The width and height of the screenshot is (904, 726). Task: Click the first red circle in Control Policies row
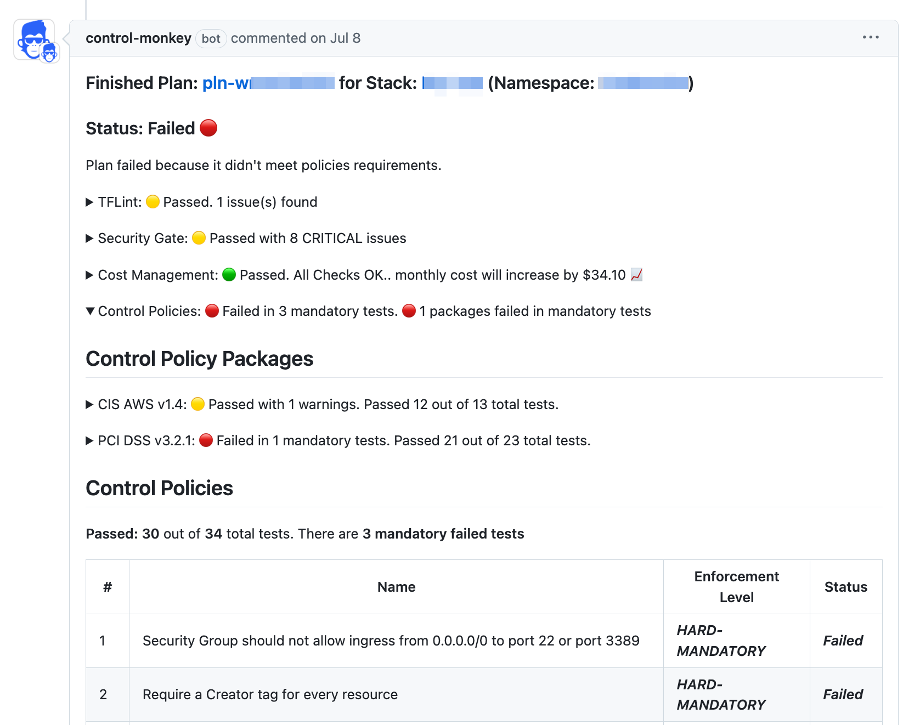click(x=212, y=311)
